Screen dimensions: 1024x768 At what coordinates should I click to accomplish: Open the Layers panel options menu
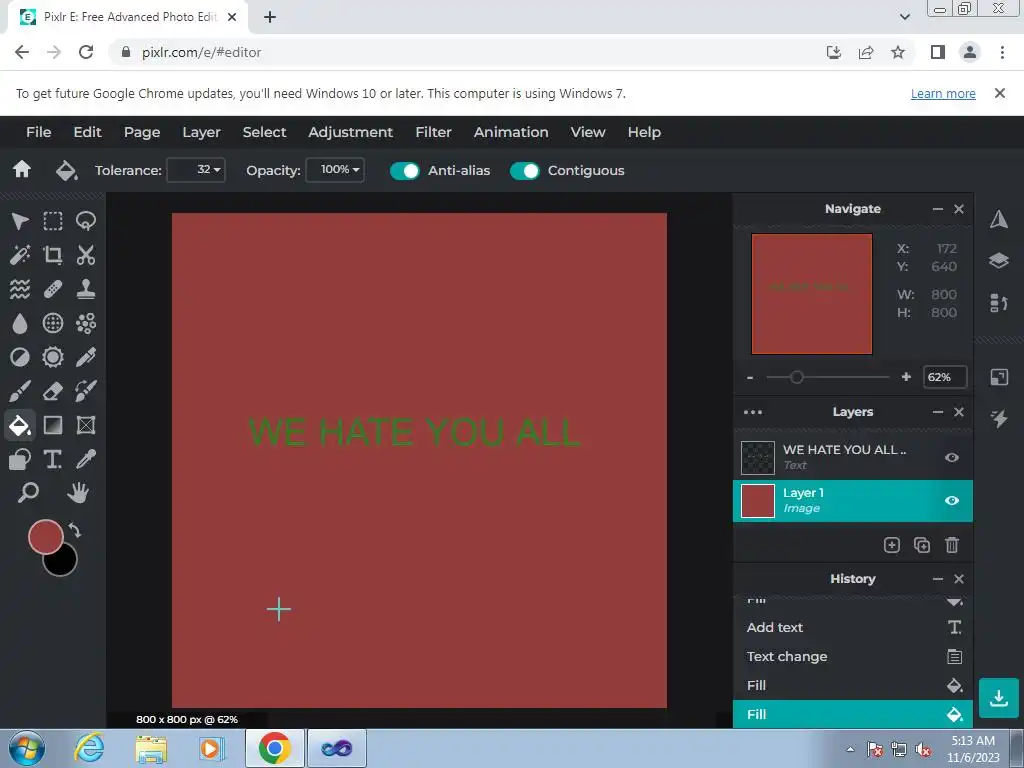(x=753, y=411)
